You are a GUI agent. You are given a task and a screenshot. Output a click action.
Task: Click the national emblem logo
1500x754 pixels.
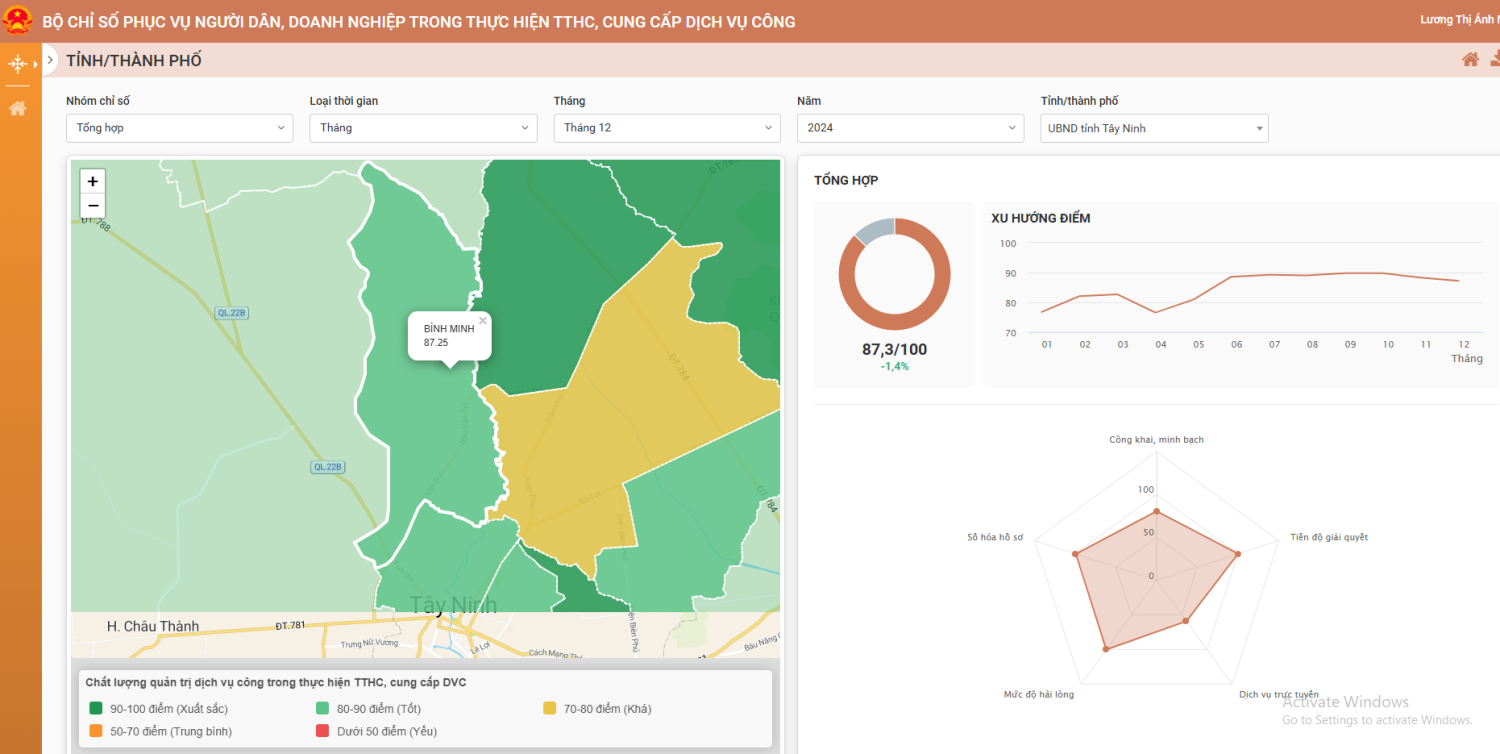click(18, 21)
